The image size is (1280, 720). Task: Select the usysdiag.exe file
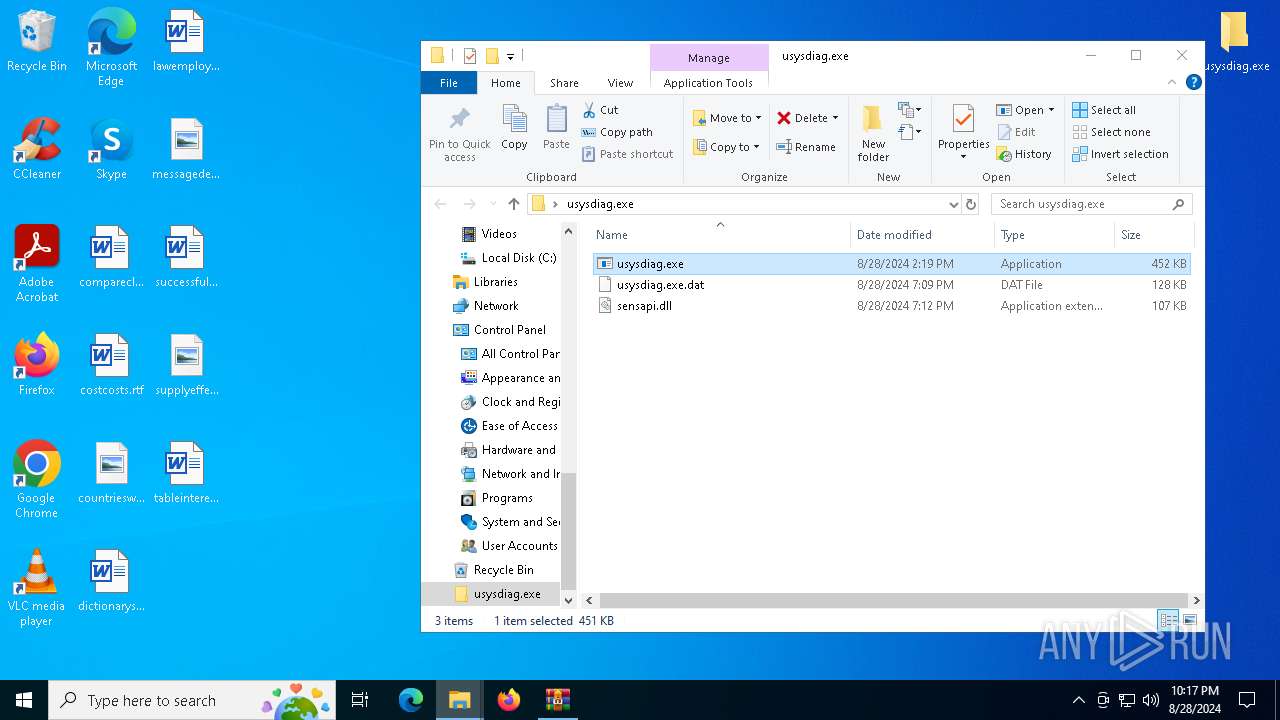coord(891,264)
